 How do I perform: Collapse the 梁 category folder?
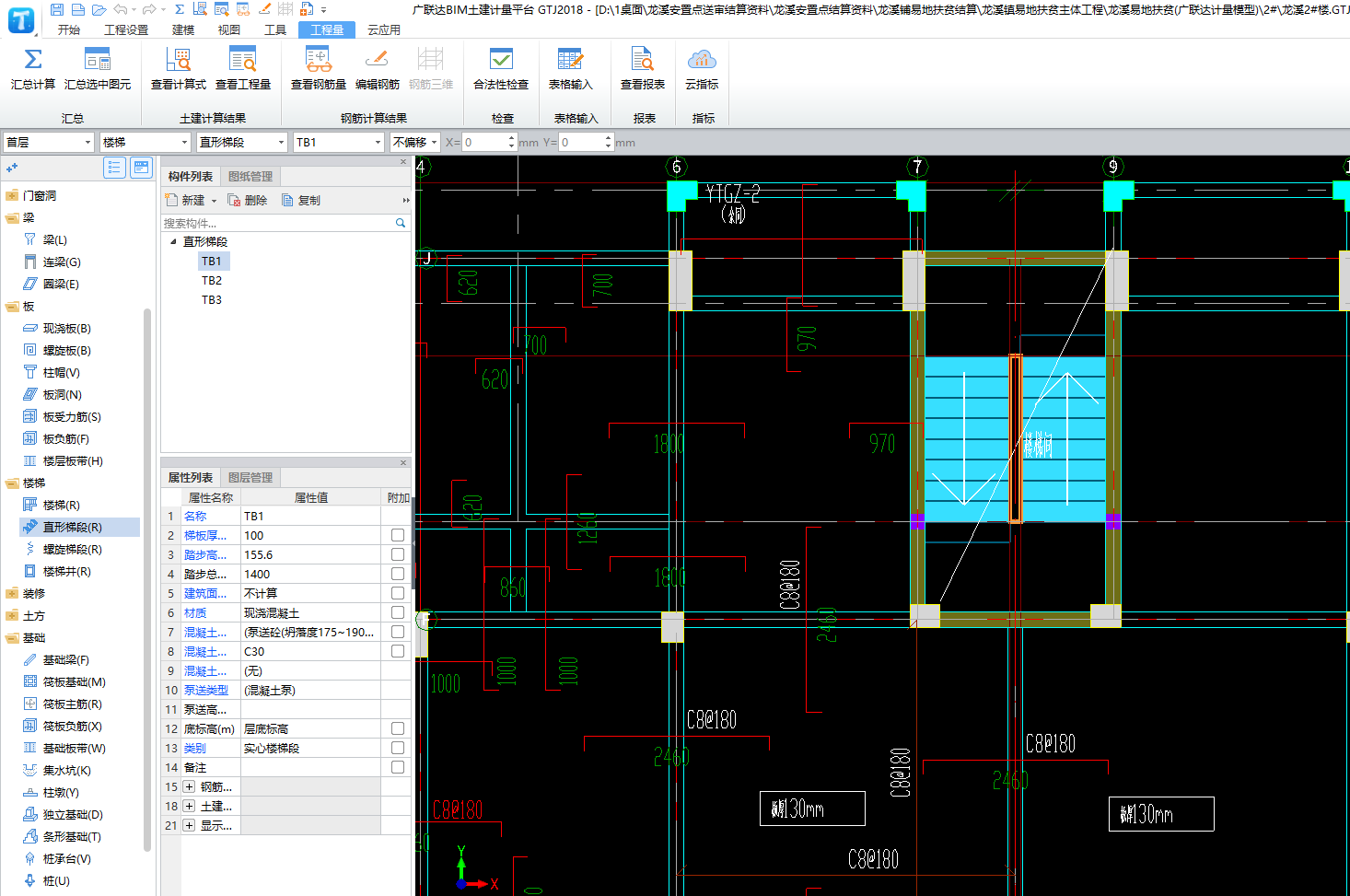pyautogui.click(x=12, y=218)
